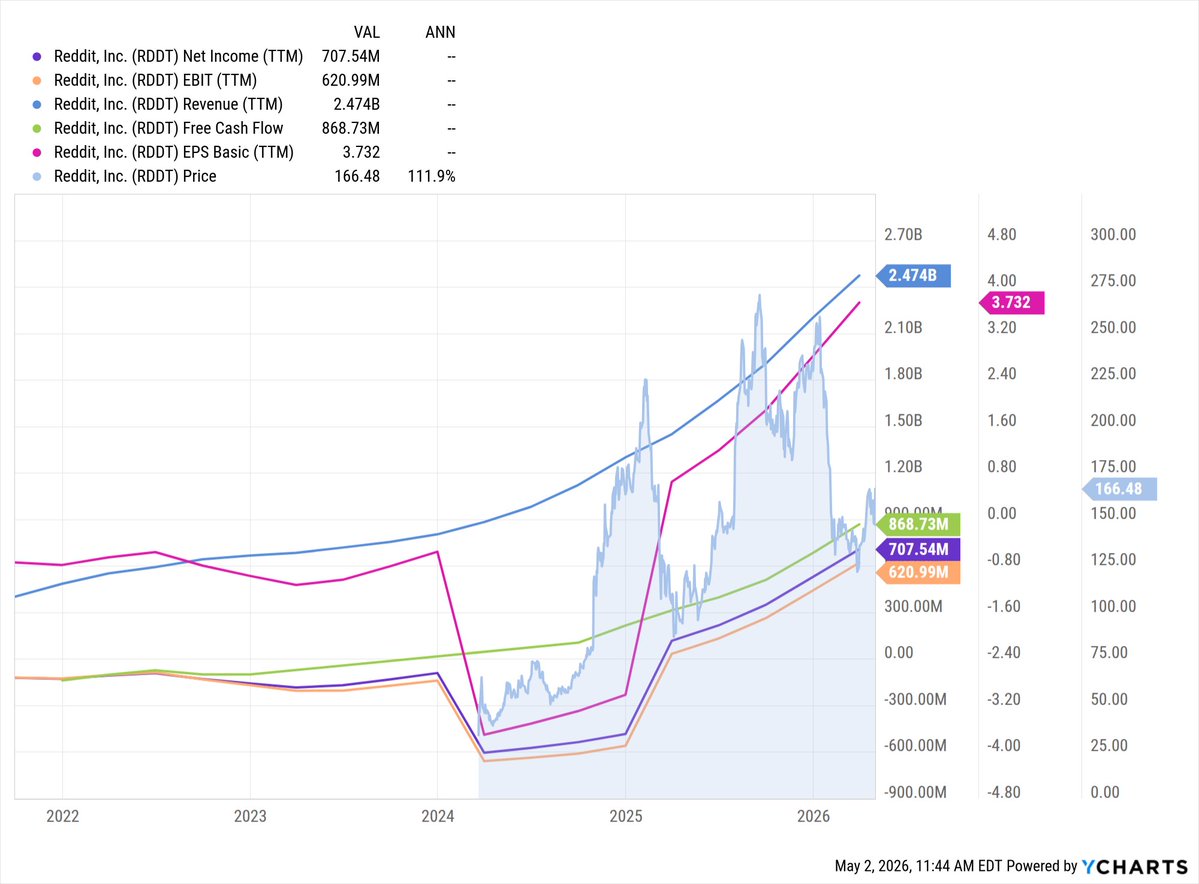Click the 4.00 EPS axis tick label
Image resolution: width=1199 pixels, height=884 pixels.
[x=1002, y=281]
